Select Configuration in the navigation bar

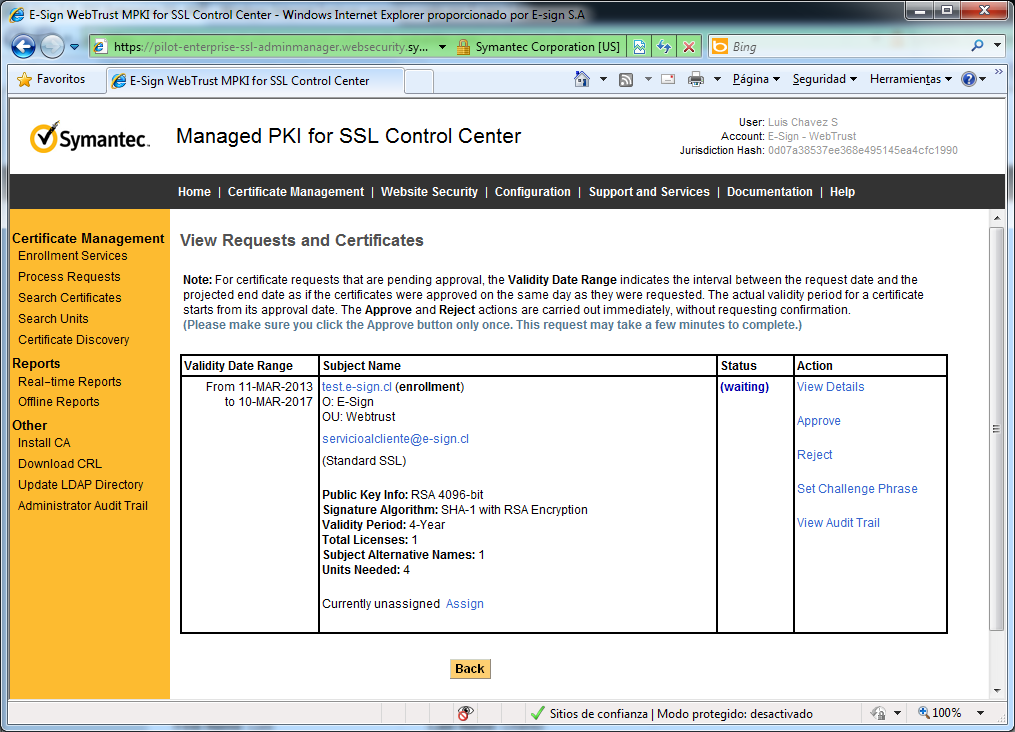click(x=532, y=192)
